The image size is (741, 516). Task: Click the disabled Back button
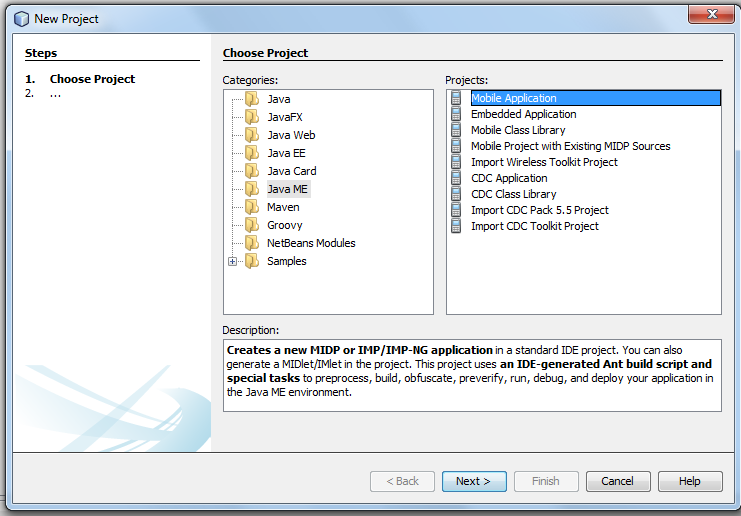[x=402, y=481]
